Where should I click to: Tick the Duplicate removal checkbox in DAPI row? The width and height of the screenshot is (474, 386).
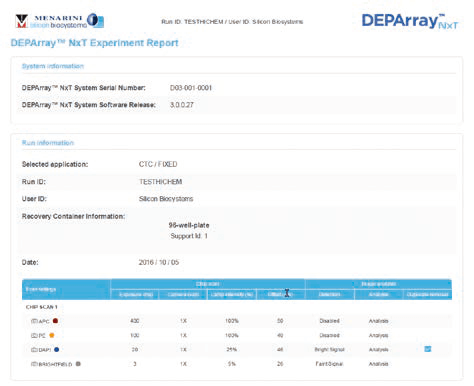click(x=428, y=349)
